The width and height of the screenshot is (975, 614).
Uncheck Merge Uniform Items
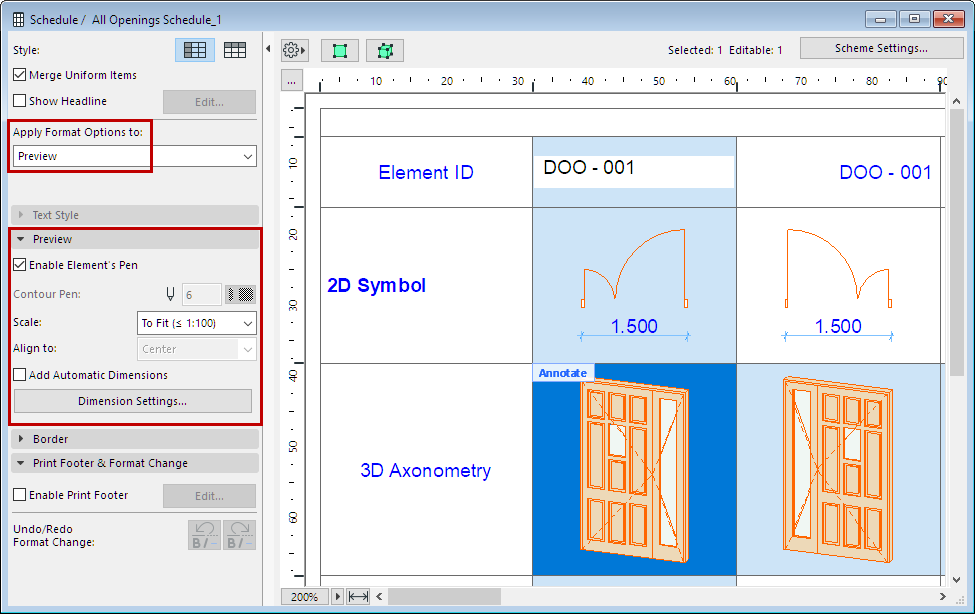20,75
